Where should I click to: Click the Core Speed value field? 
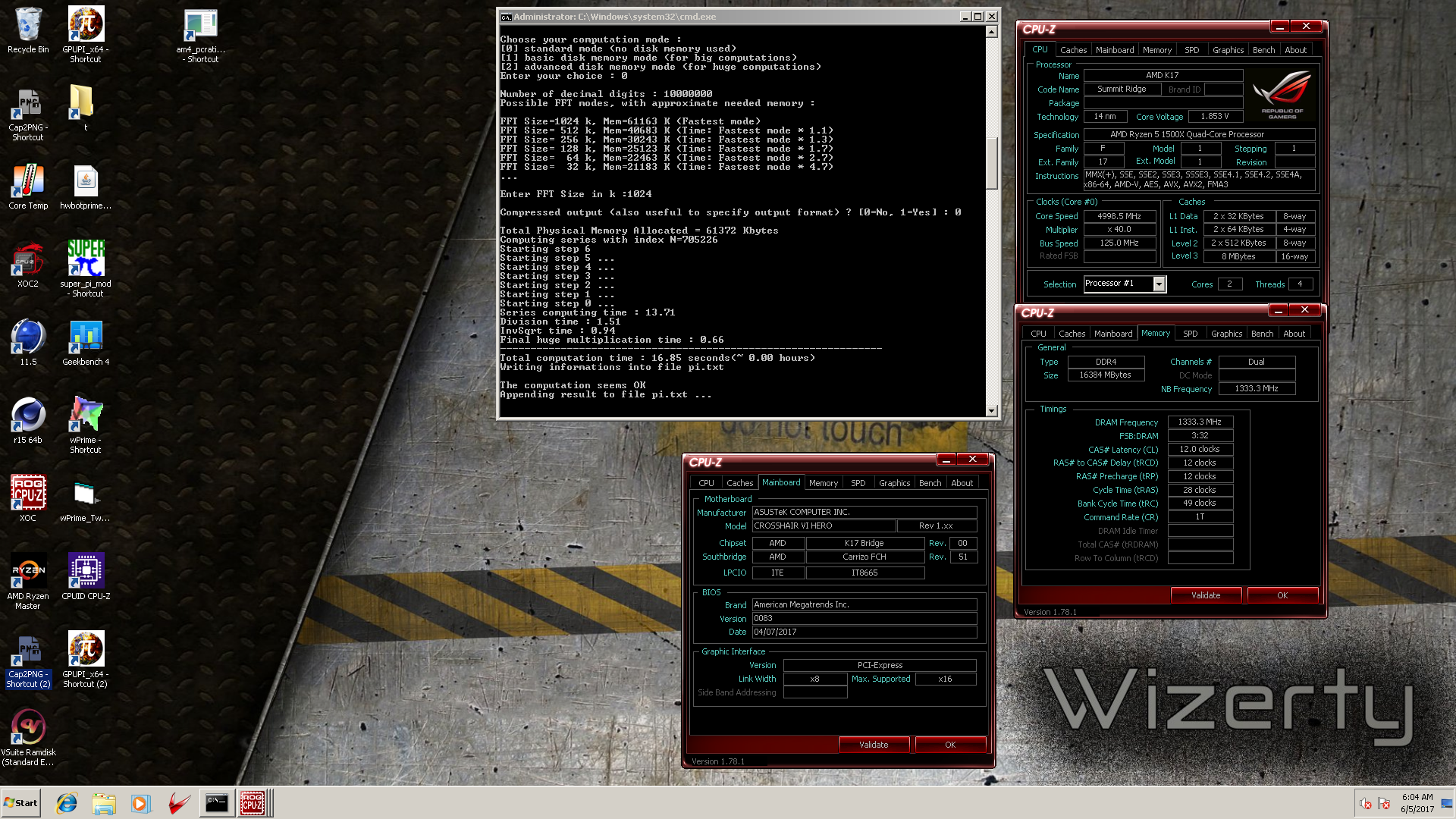pos(1119,216)
